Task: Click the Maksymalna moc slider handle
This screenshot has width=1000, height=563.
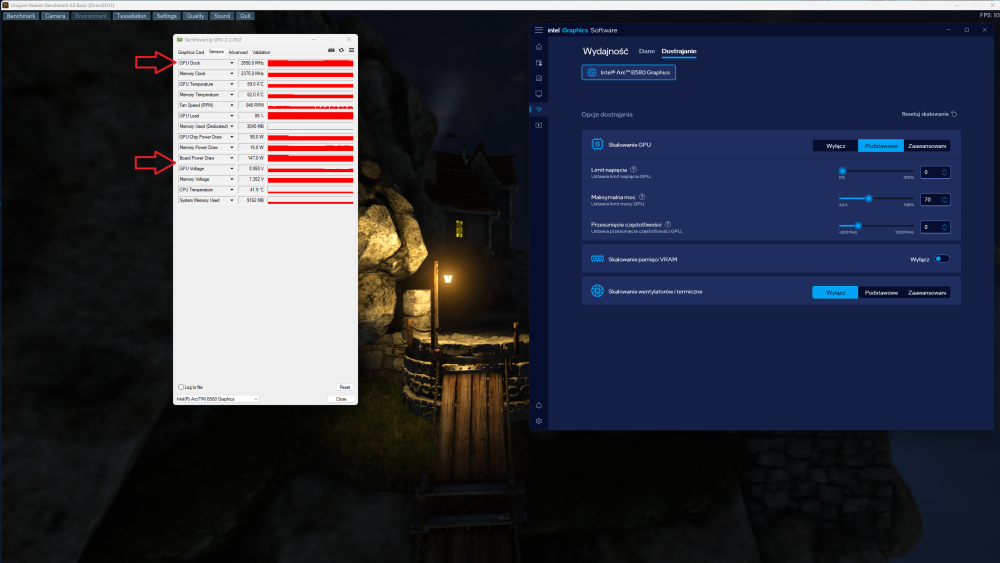Action: coord(869,198)
